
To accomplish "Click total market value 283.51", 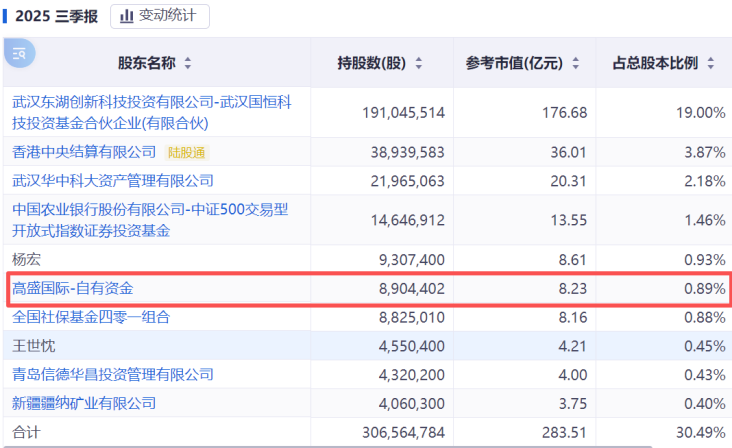I will (564, 432).
